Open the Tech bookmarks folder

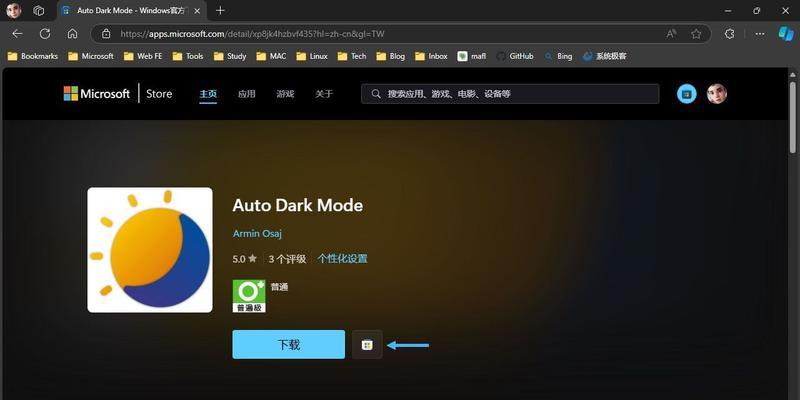point(352,56)
